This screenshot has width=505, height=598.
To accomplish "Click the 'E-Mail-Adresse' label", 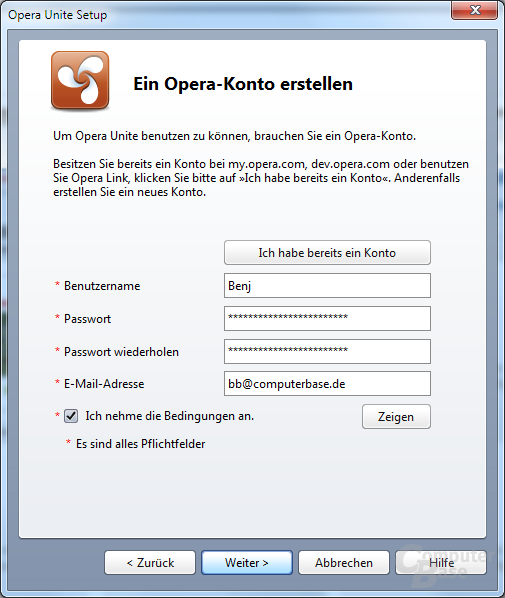I will click(104, 384).
